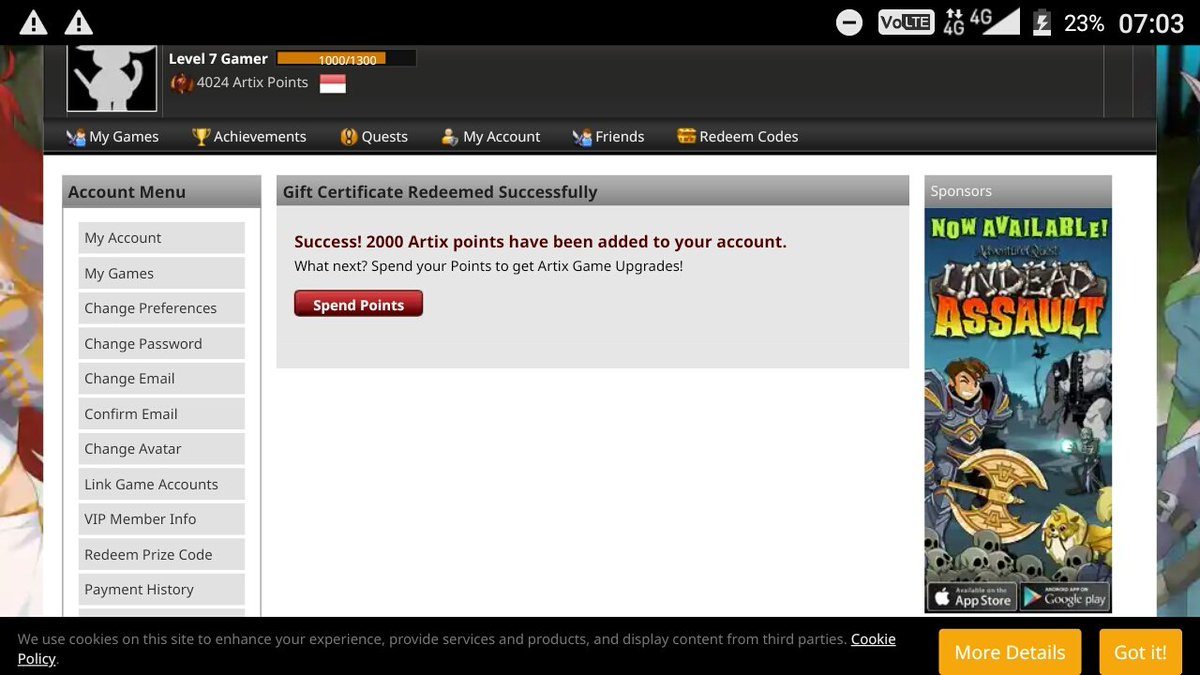This screenshot has width=1200, height=675.
Task: Click the Cookie Policy link
Action: [873, 639]
